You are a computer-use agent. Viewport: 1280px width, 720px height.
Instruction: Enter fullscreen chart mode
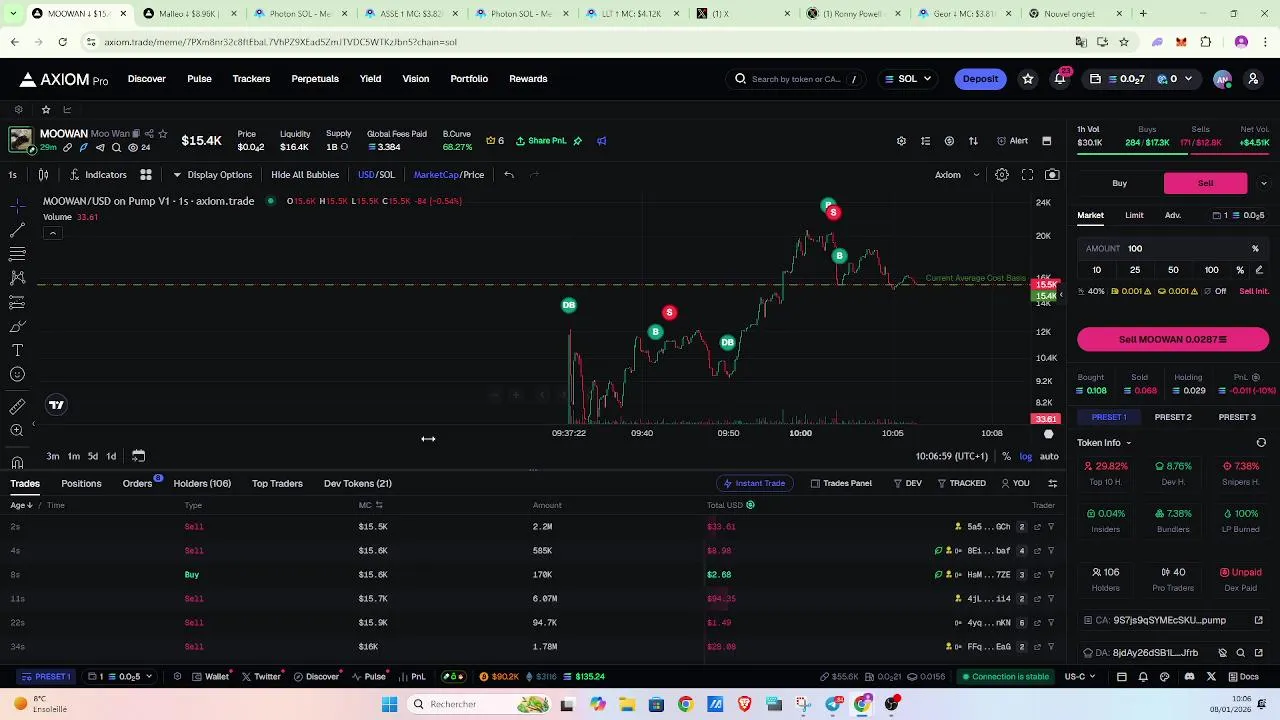(x=1027, y=175)
